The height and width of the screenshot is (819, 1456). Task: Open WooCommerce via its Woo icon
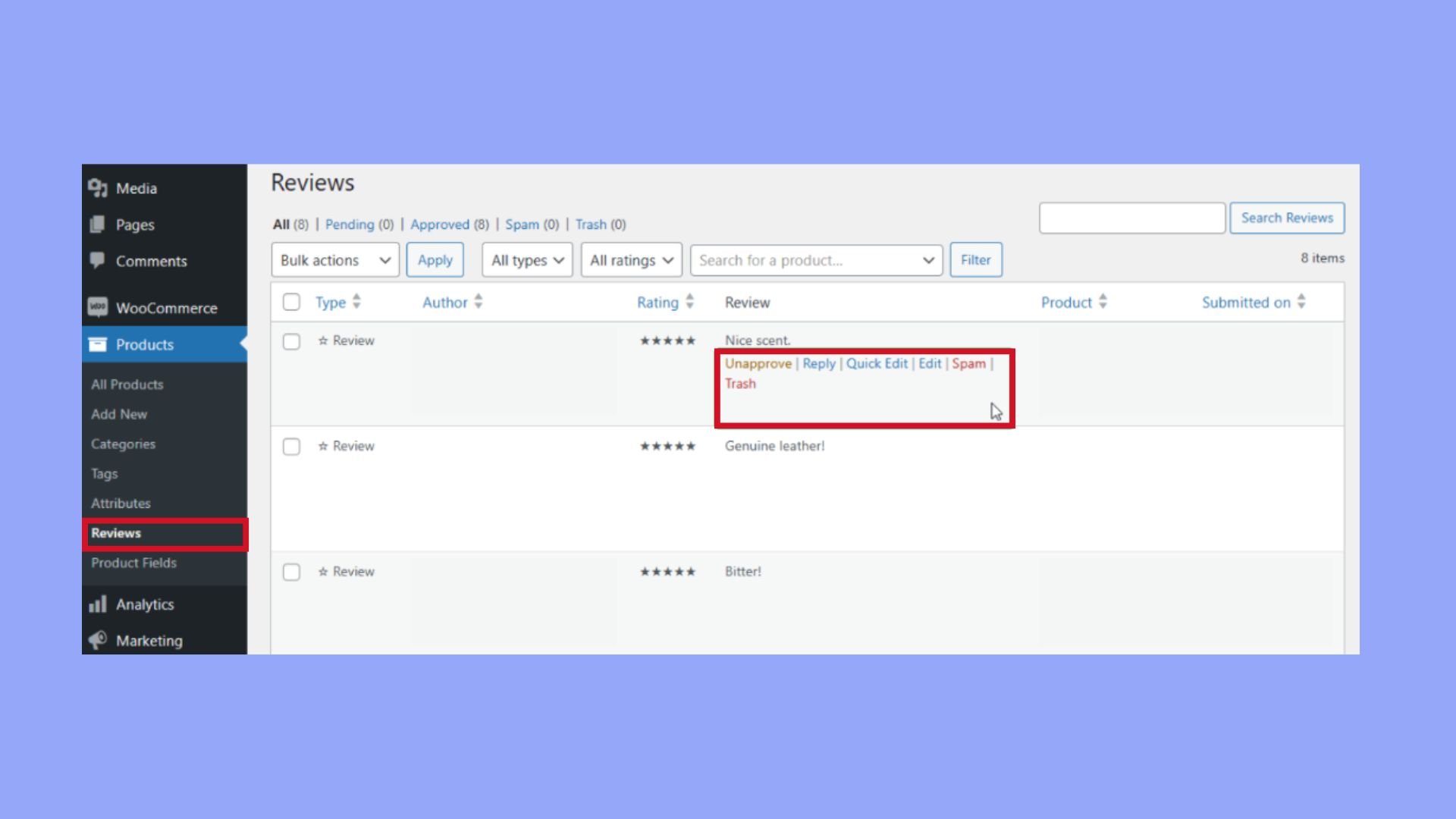tap(97, 307)
